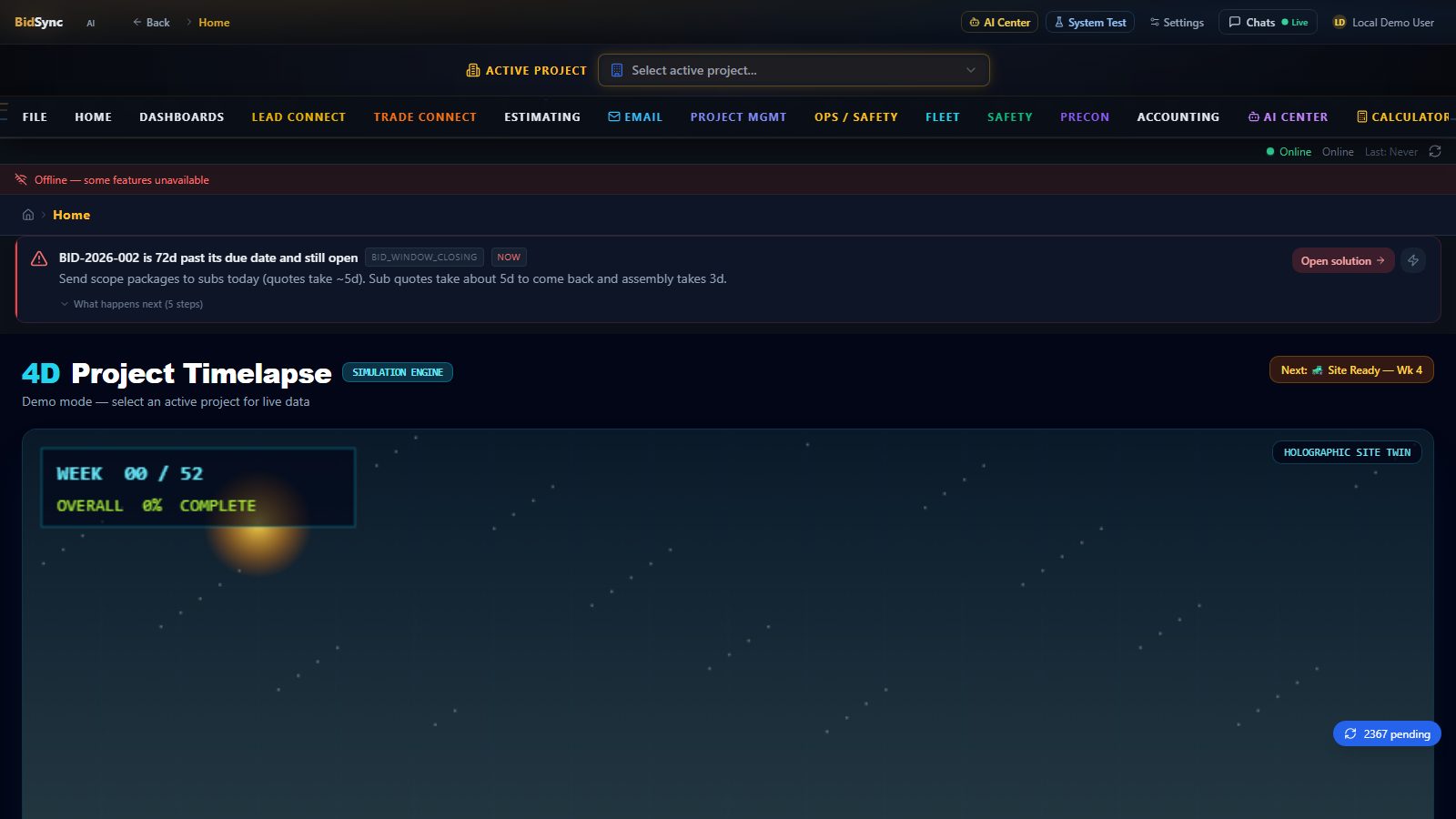This screenshot has height=819, width=1456.
Task: Click the lightning bolt button beside Open solution
Action: [1413, 260]
